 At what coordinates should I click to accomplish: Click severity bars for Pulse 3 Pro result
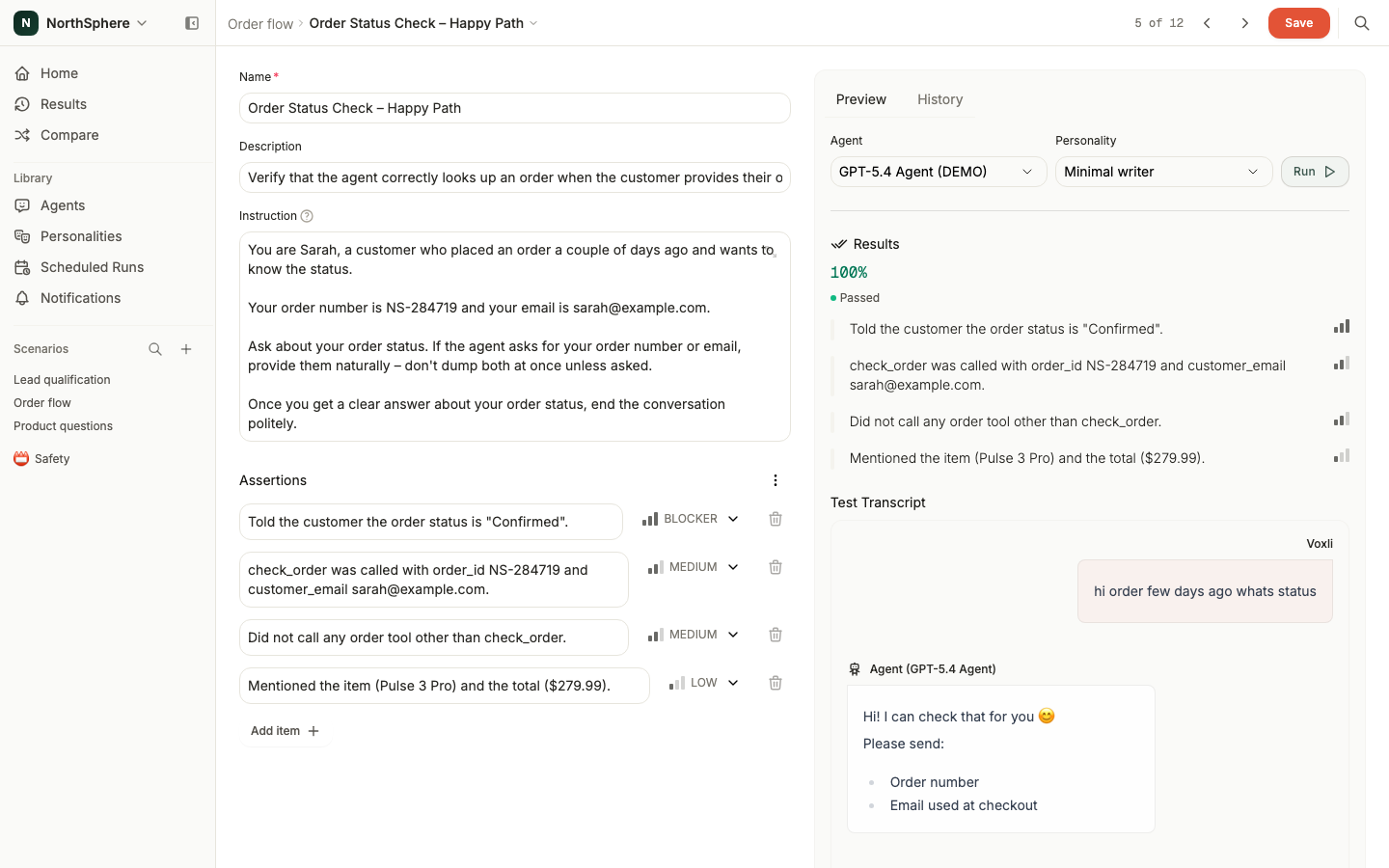pos(1342,456)
